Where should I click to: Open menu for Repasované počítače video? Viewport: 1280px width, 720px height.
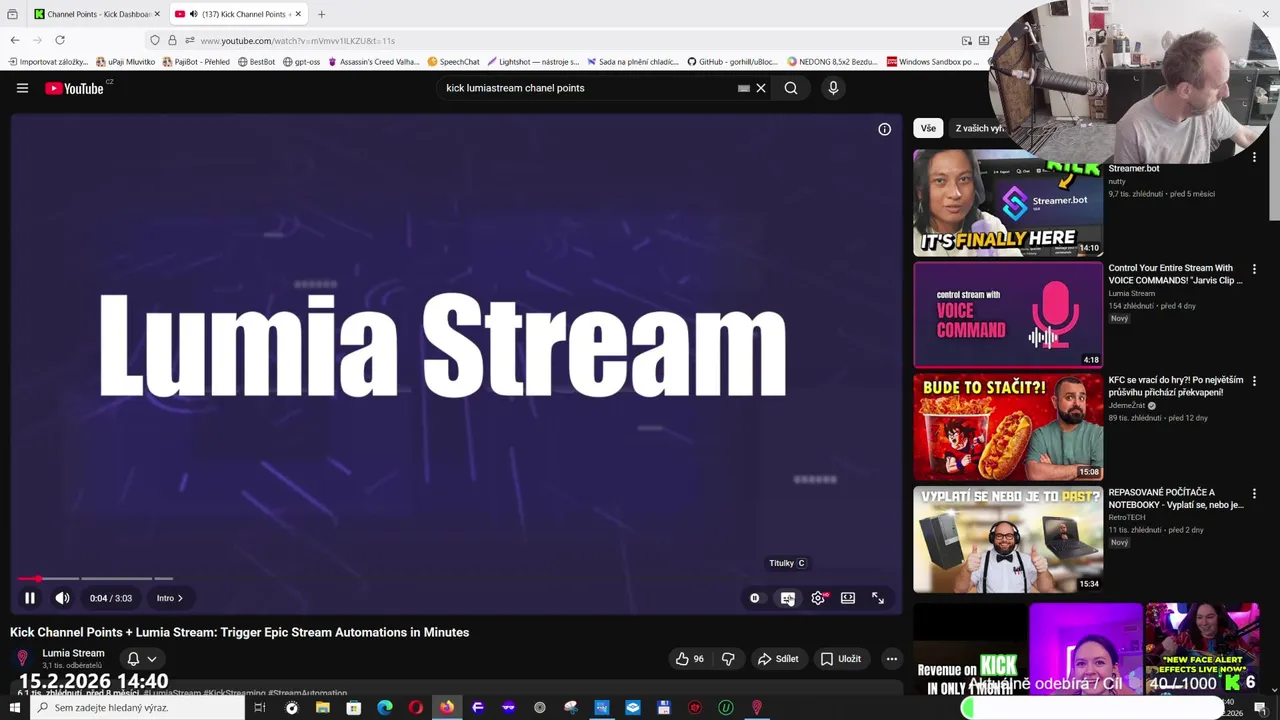click(x=1254, y=493)
